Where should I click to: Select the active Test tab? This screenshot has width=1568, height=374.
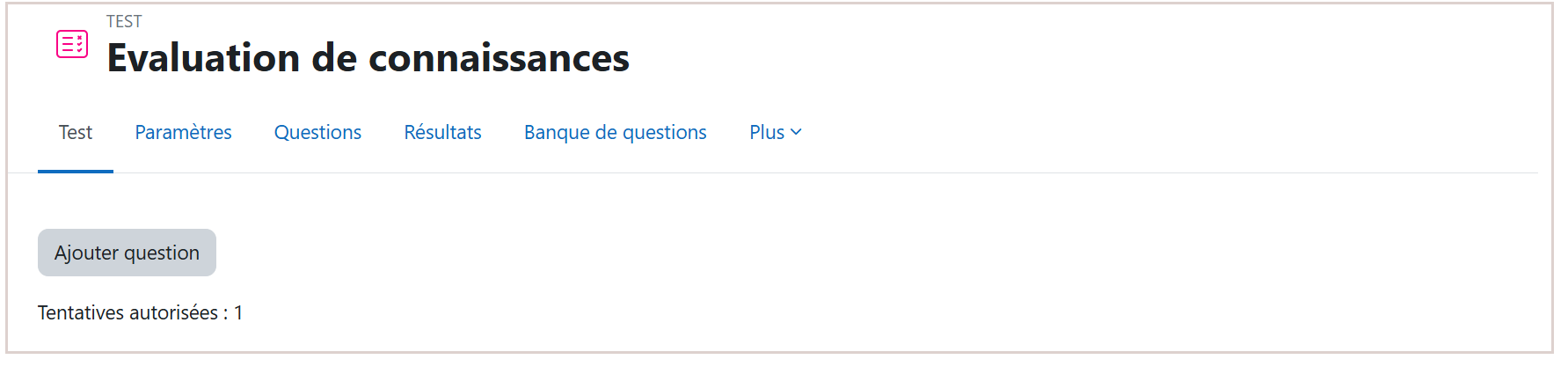pyautogui.click(x=76, y=132)
